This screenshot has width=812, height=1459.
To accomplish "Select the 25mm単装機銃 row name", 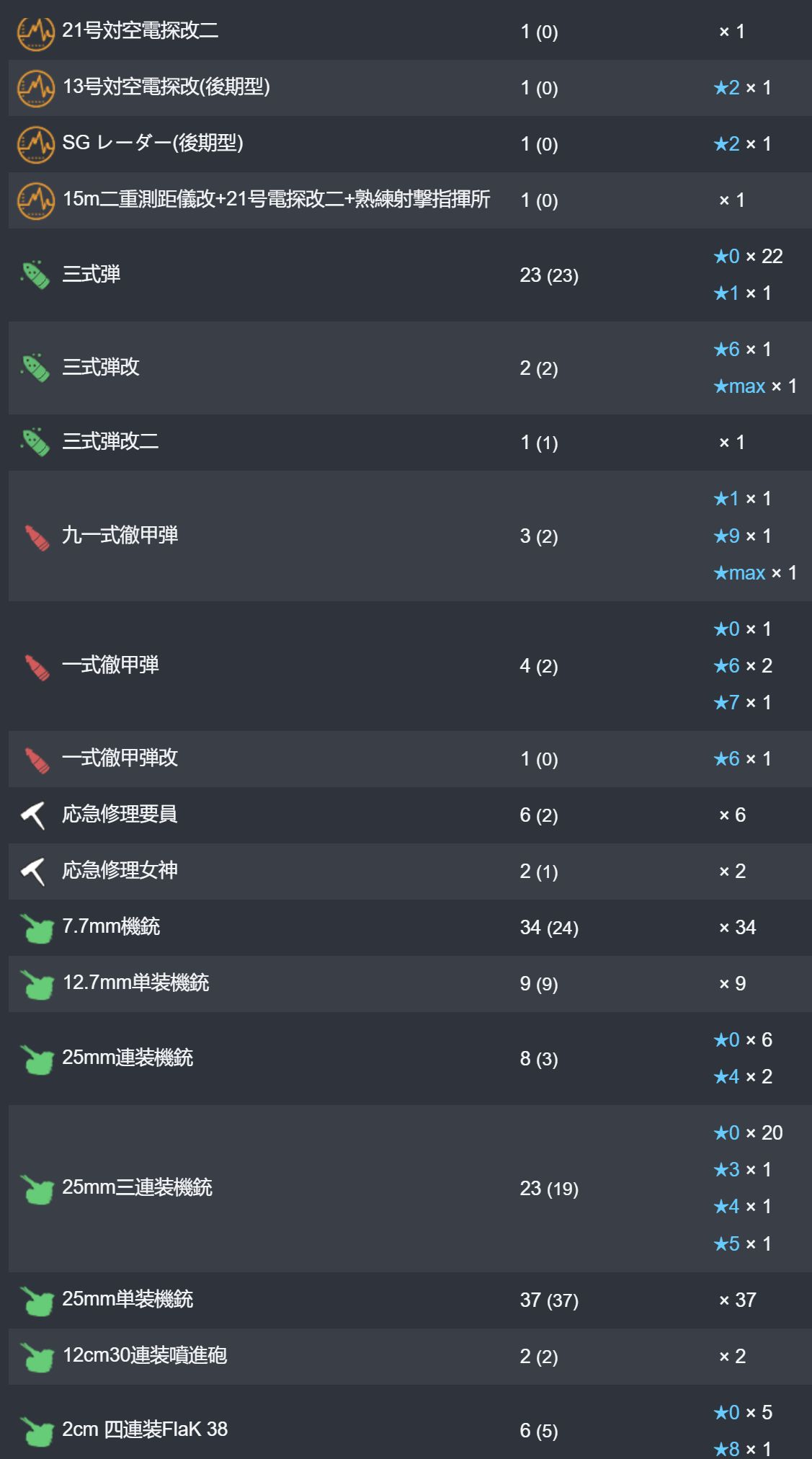I will (x=128, y=1299).
